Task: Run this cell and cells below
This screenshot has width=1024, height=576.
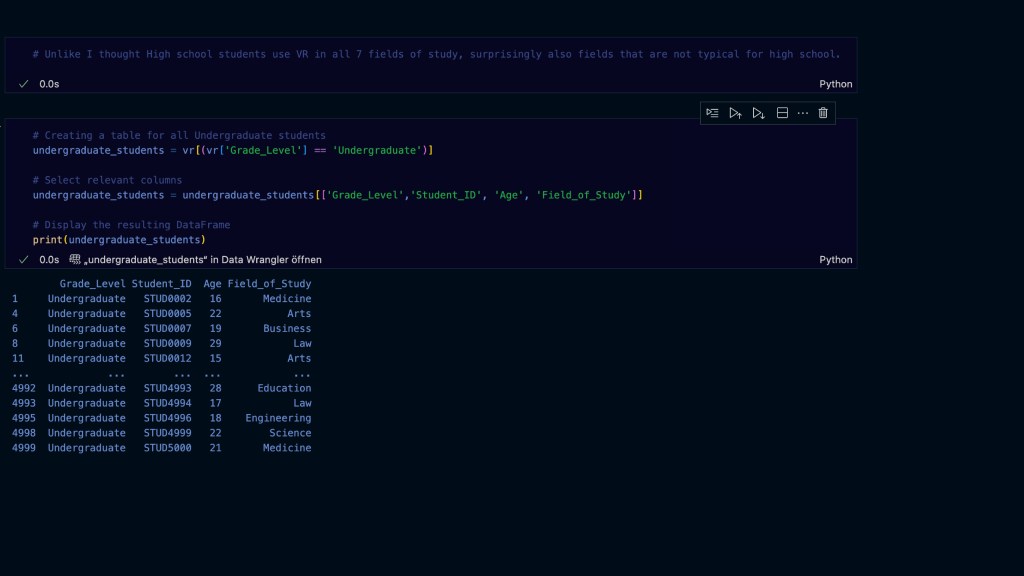Action: [x=758, y=113]
